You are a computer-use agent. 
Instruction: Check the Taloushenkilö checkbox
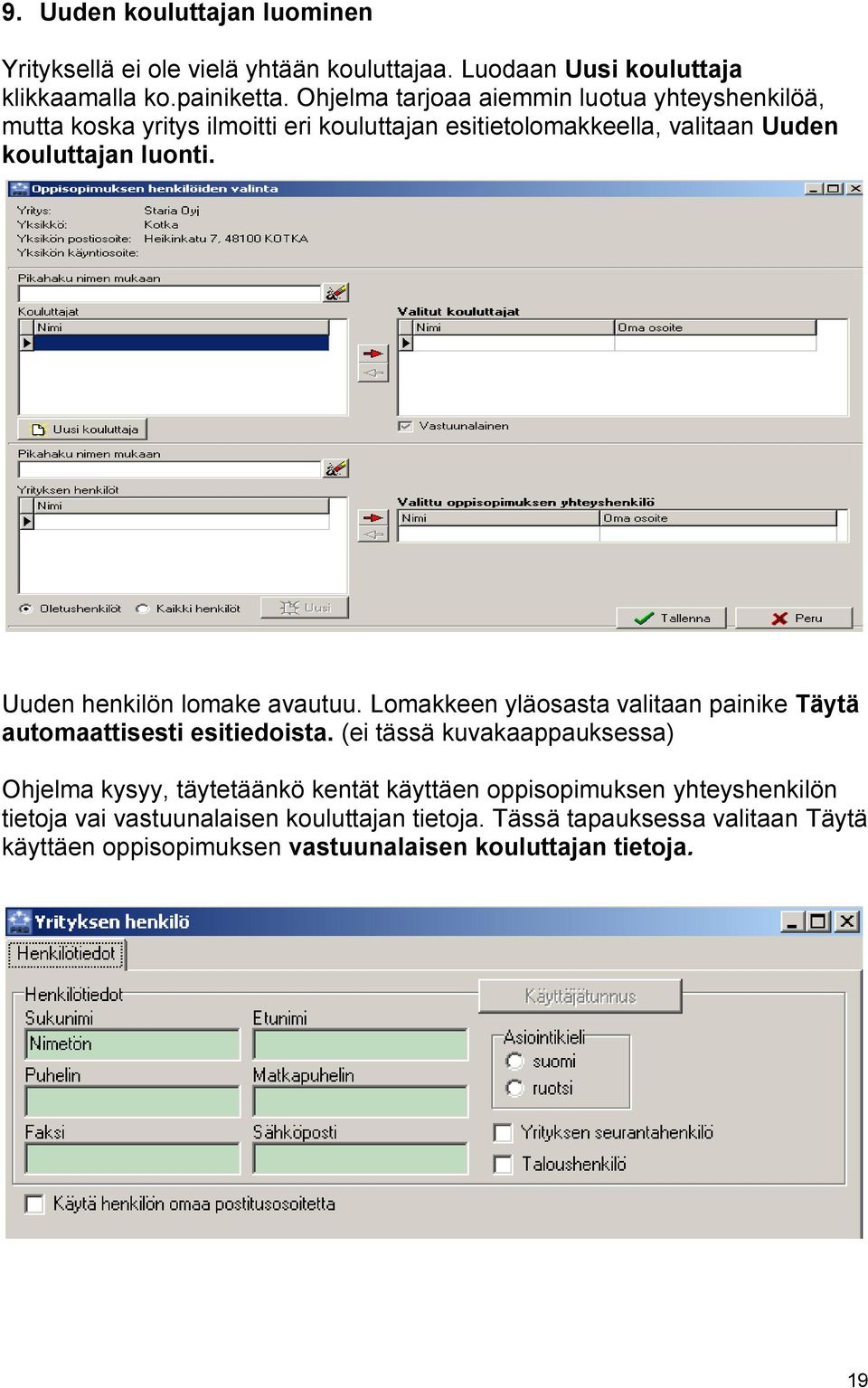pos(503,1165)
